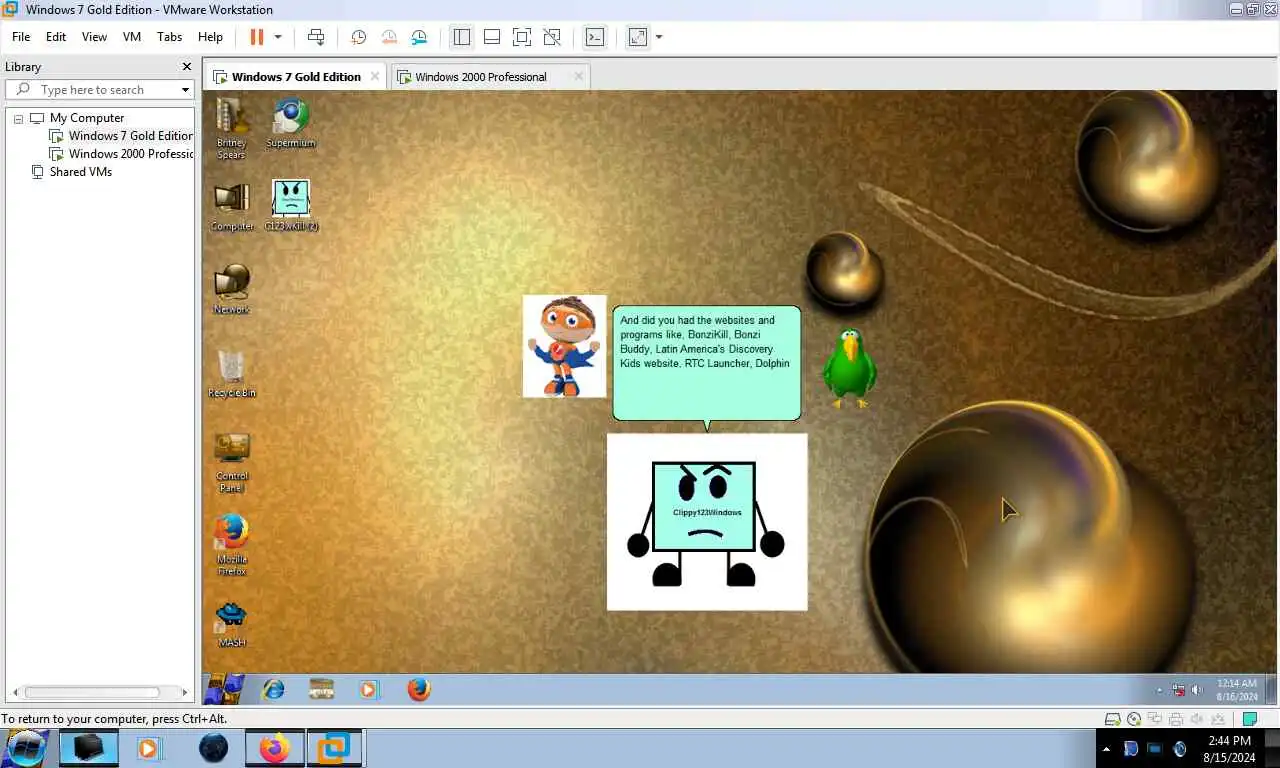Select the Computer desktop icon
This screenshot has height=768, width=1280.
tap(232, 207)
